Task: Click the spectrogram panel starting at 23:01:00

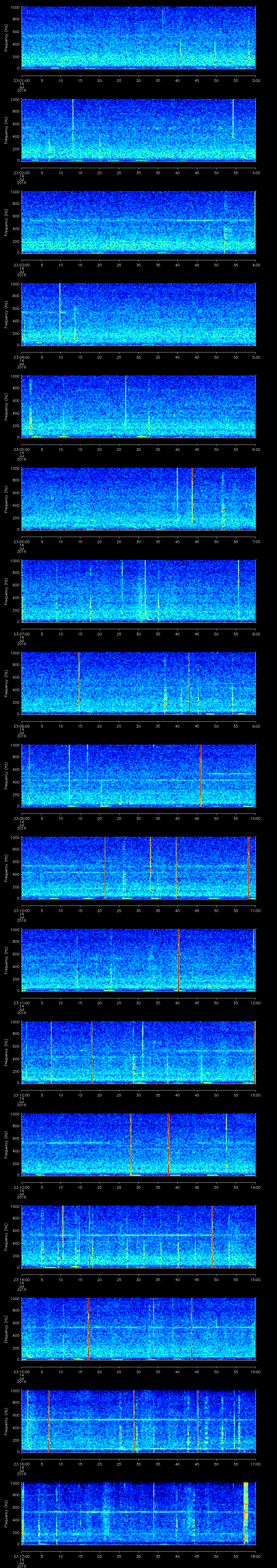Action: pyautogui.click(x=139, y=38)
